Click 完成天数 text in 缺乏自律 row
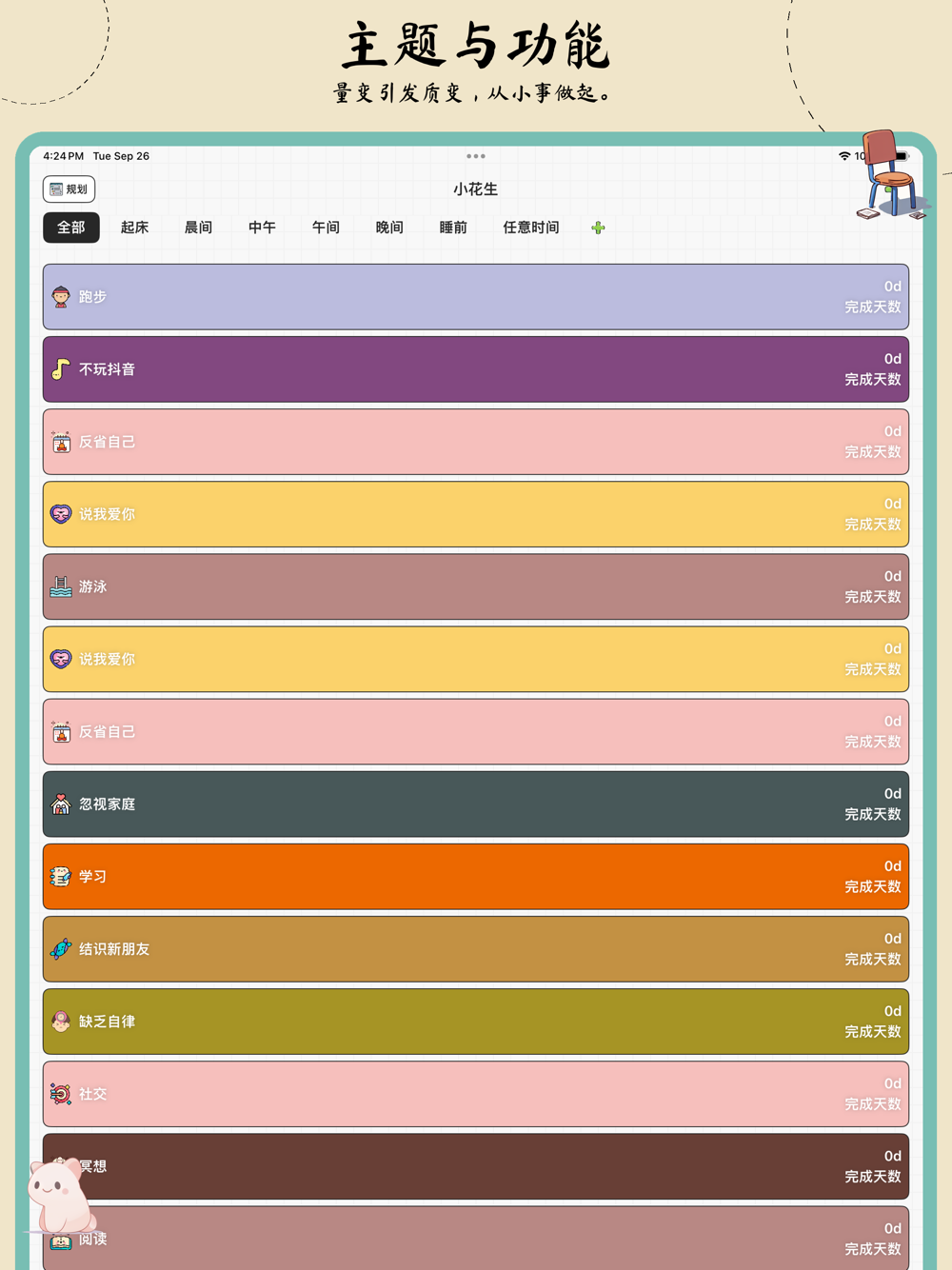Viewport: 952px width, 1270px height. [873, 1032]
